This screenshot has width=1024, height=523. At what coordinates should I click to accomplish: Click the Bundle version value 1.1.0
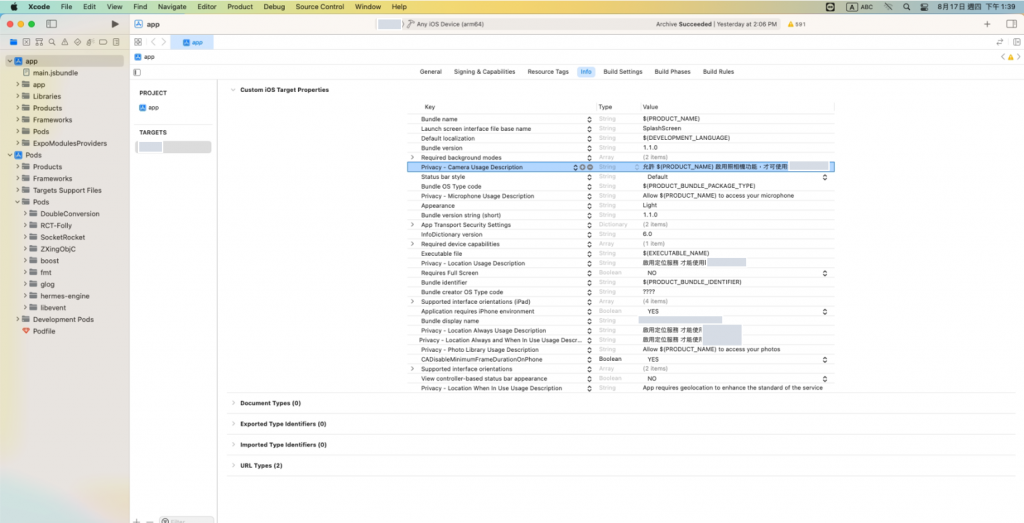point(650,148)
